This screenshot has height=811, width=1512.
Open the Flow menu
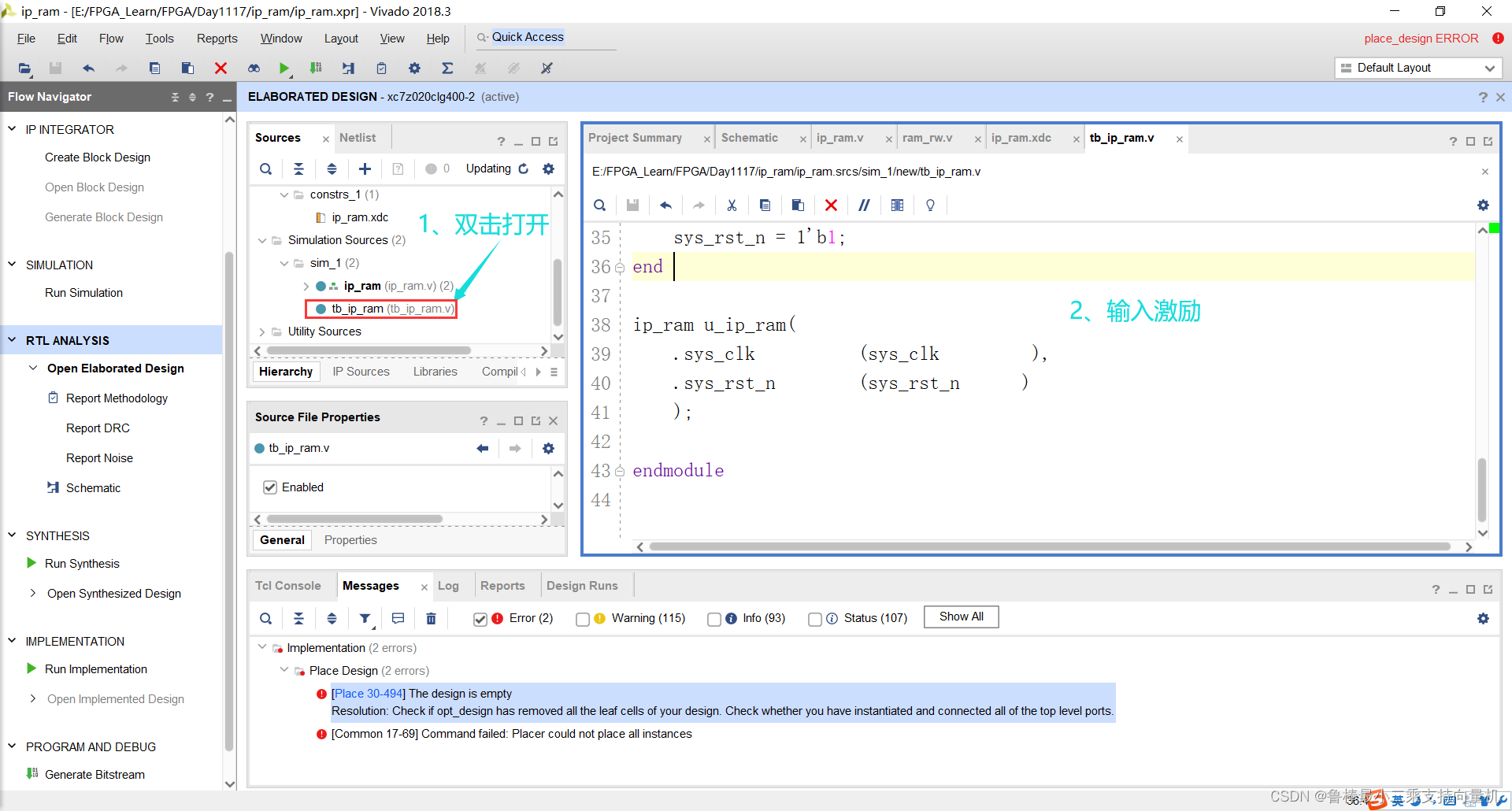point(111,39)
